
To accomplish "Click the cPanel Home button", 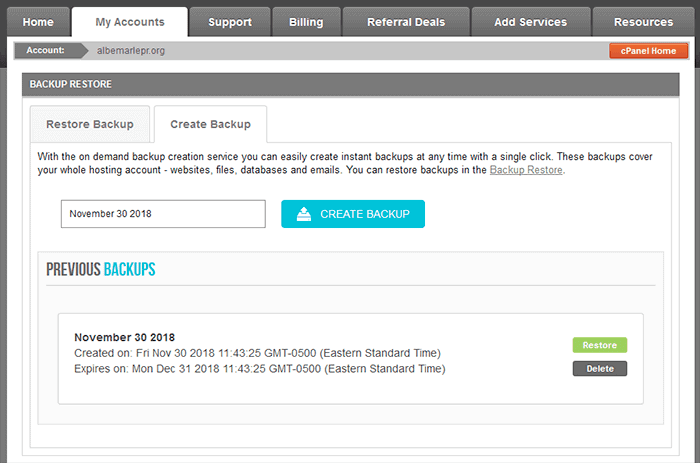I will tap(648, 51).
